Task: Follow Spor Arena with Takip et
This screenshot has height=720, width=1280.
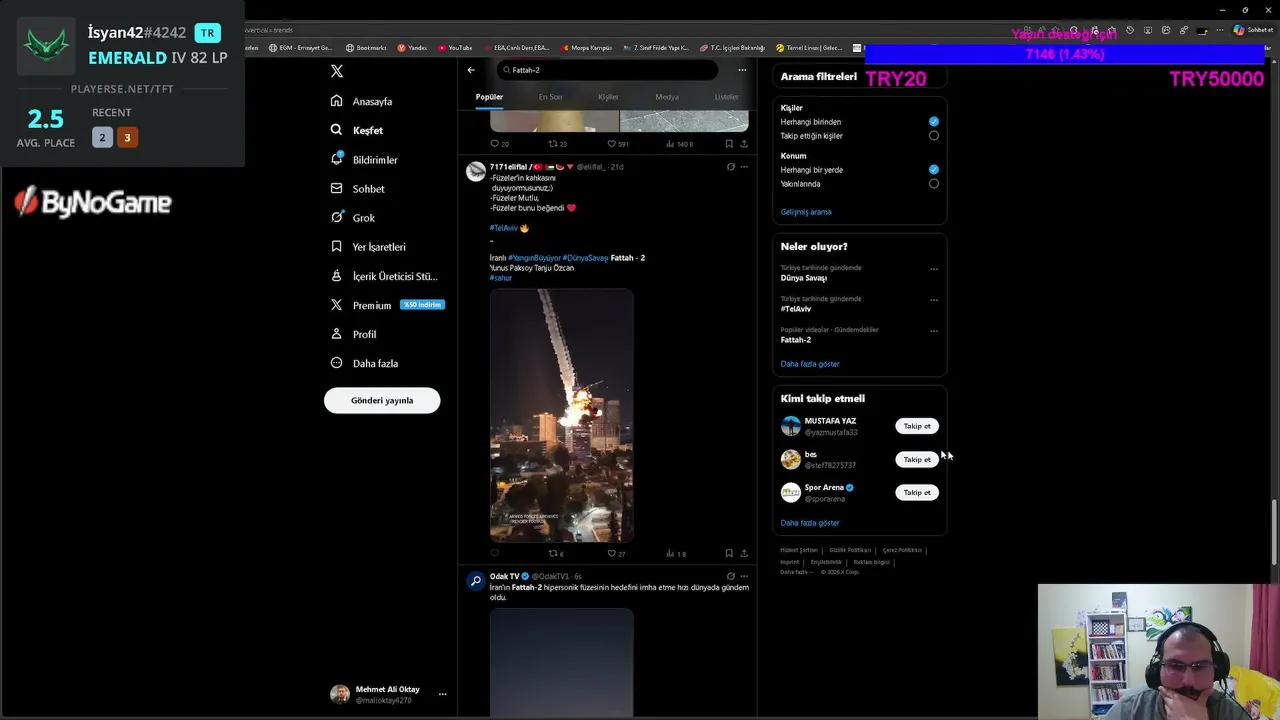Action: tap(917, 492)
